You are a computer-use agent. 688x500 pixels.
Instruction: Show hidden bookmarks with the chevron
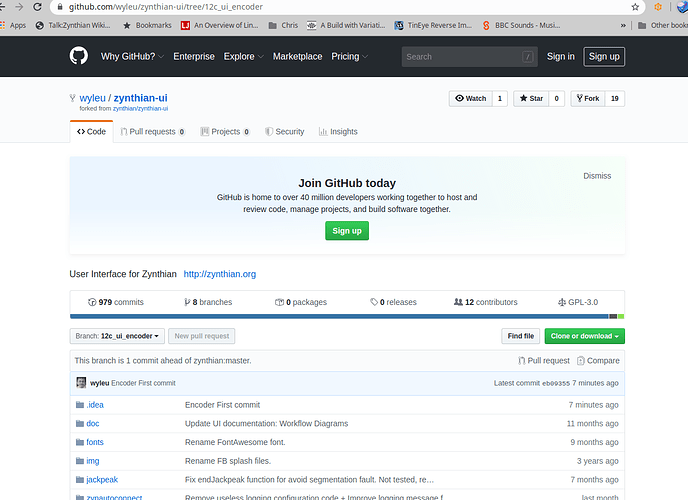point(623,25)
